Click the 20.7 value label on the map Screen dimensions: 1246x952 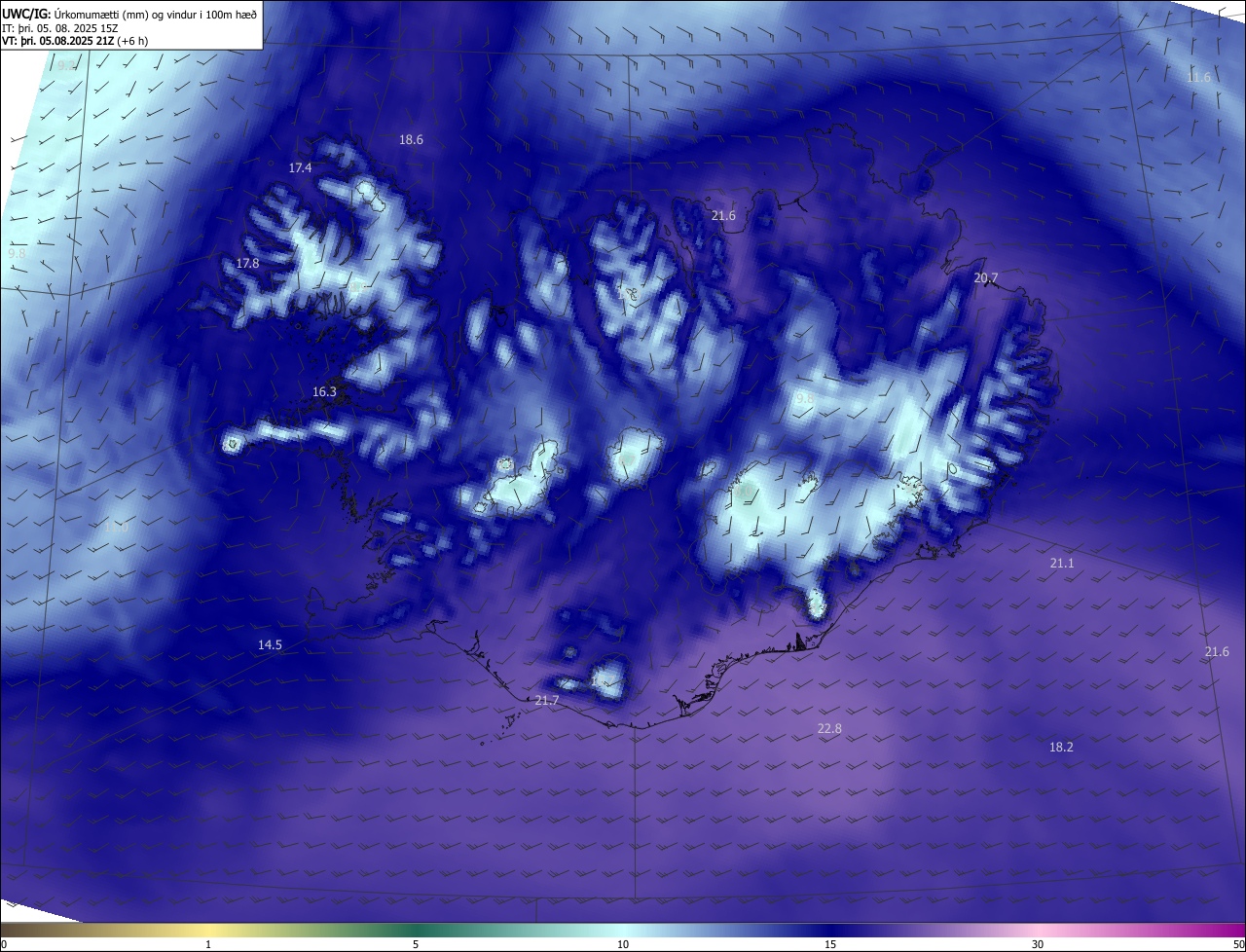click(x=985, y=278)
